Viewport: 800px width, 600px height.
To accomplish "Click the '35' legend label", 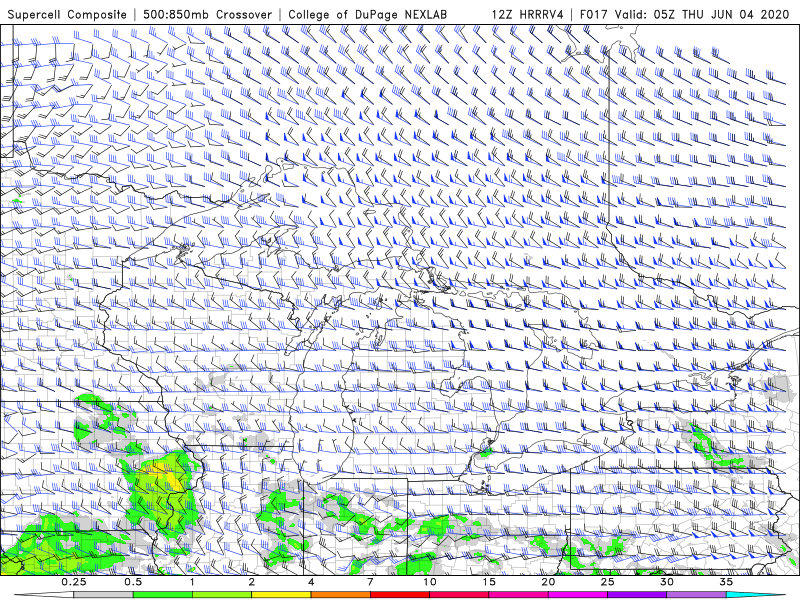I will [x=726, y=582].
